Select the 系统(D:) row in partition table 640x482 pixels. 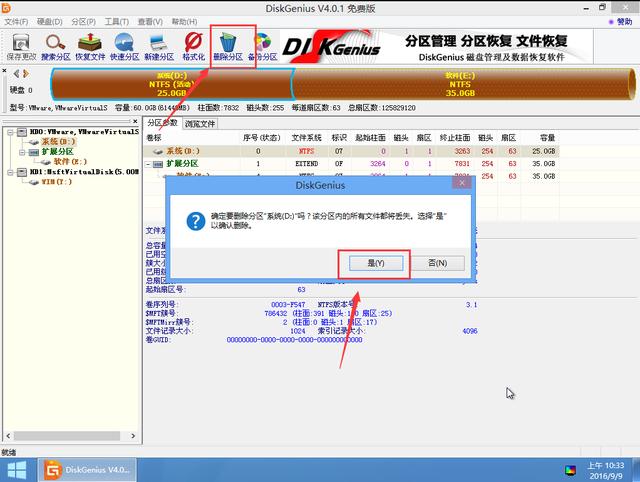pos(351,151)
